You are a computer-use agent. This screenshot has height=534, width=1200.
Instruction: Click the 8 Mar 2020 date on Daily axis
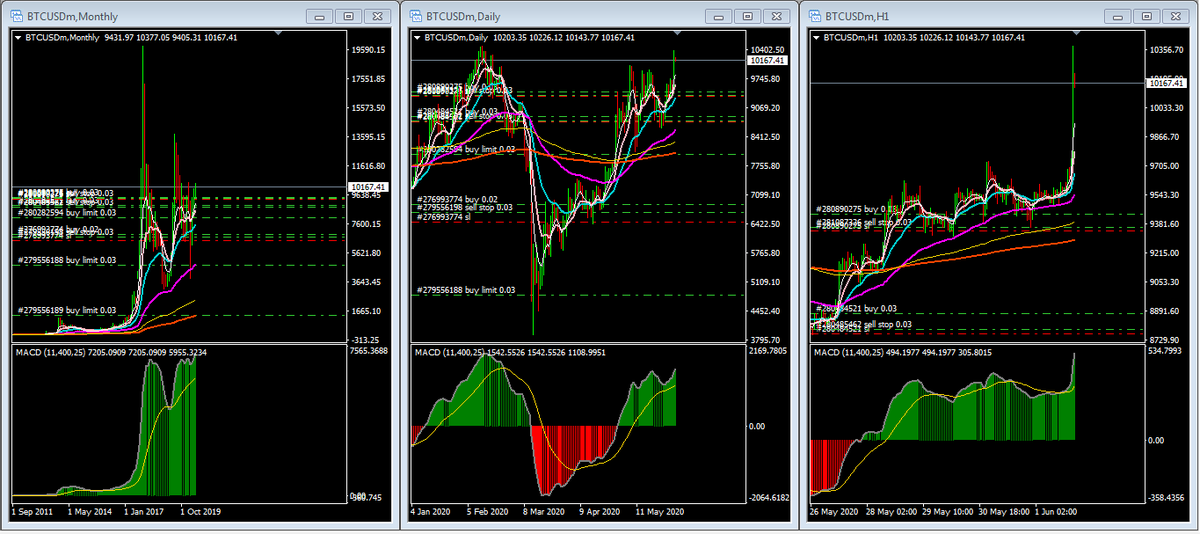pos(546,510)
